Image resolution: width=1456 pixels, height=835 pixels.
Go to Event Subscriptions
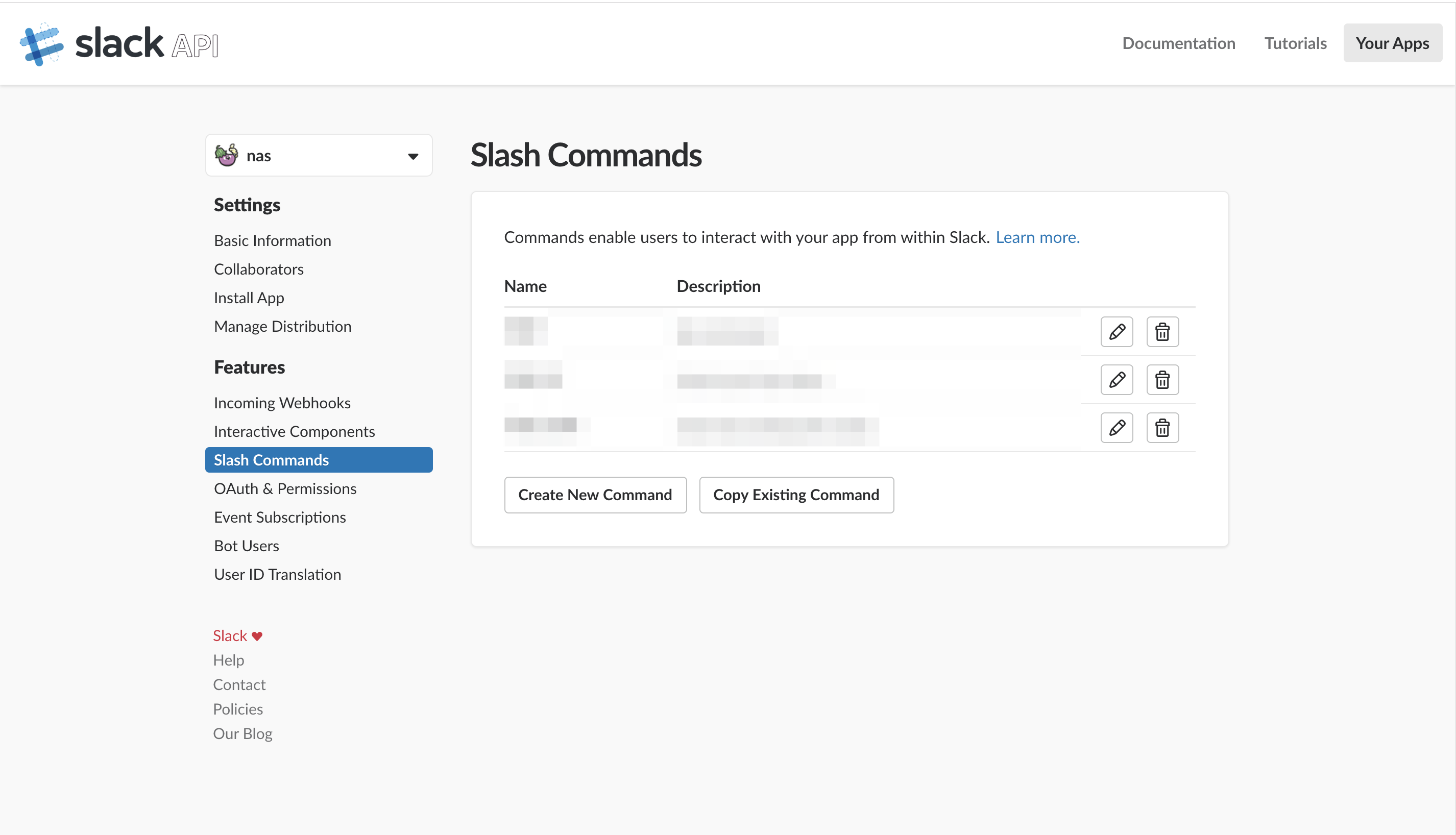(280, 518)
